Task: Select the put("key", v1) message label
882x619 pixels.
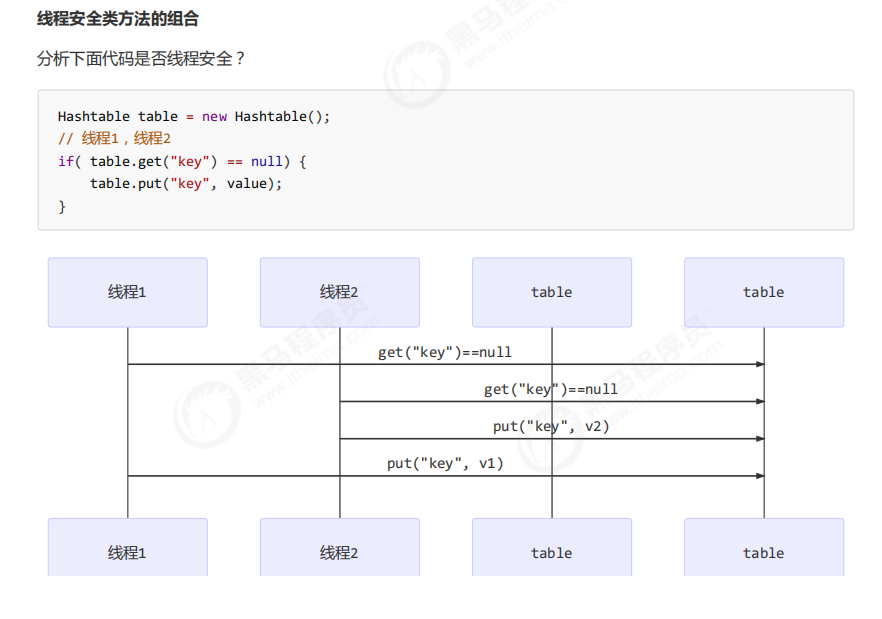Action: click(x=445, y=463)
